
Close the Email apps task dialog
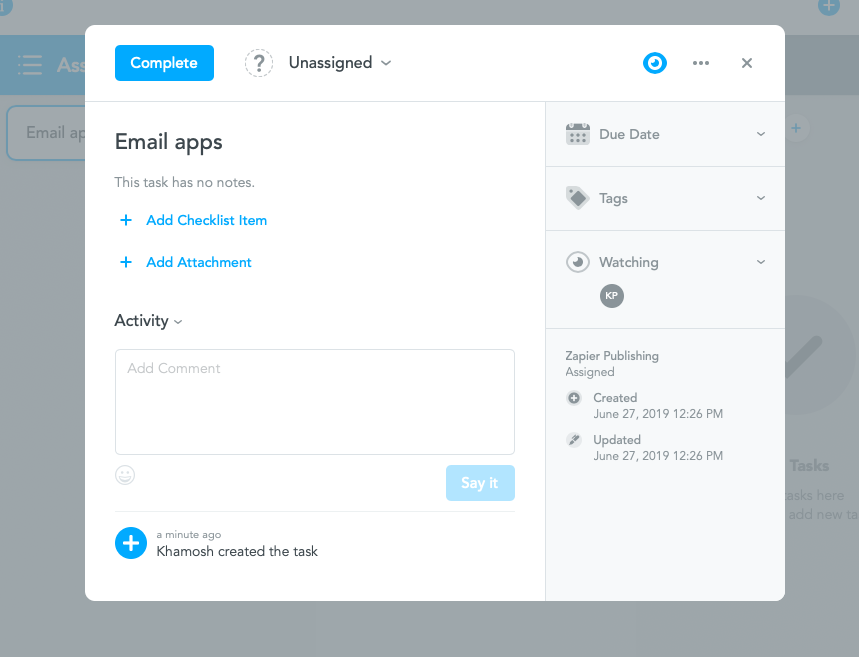click(x=747, y=63)
